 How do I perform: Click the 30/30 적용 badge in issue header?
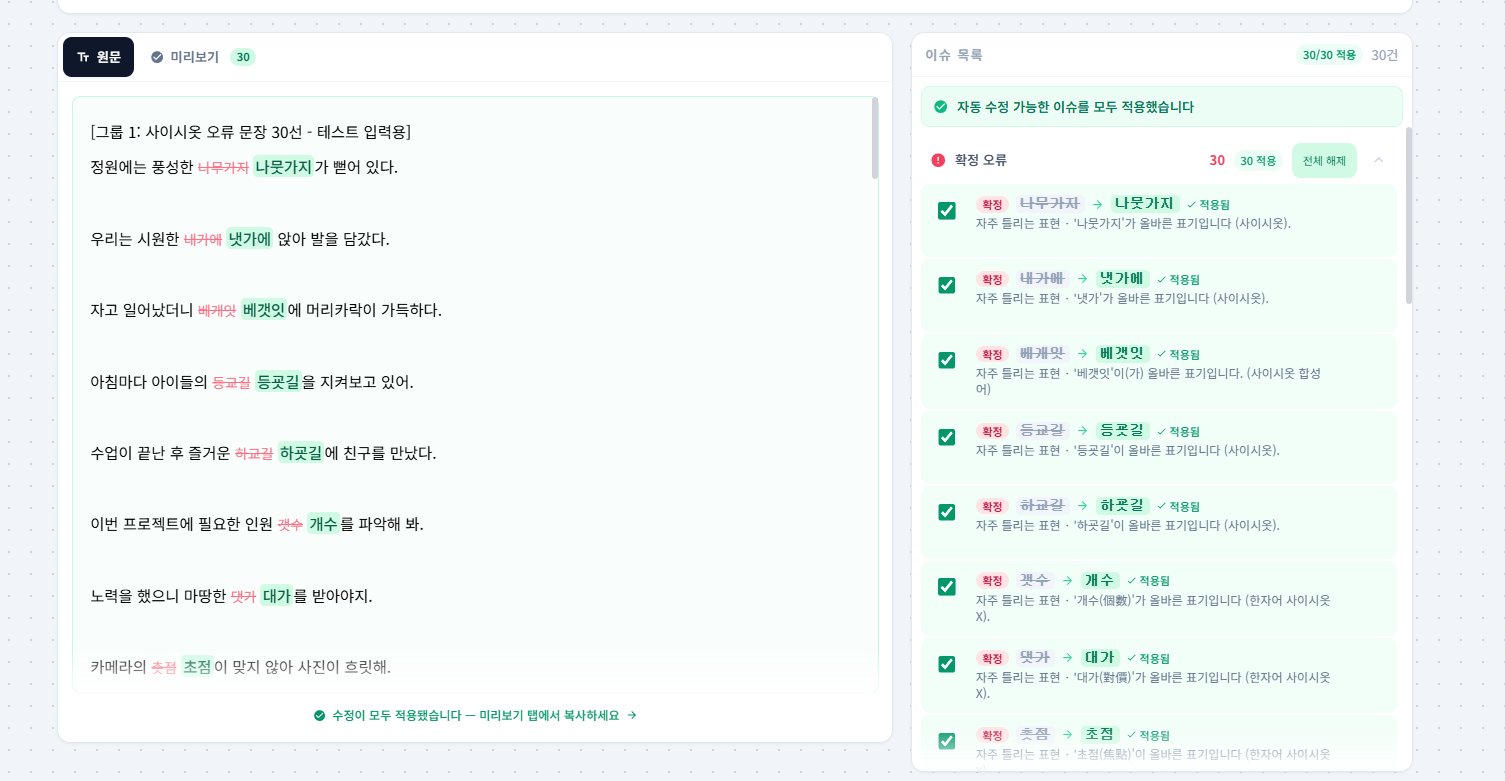[x=1329, y=55]
